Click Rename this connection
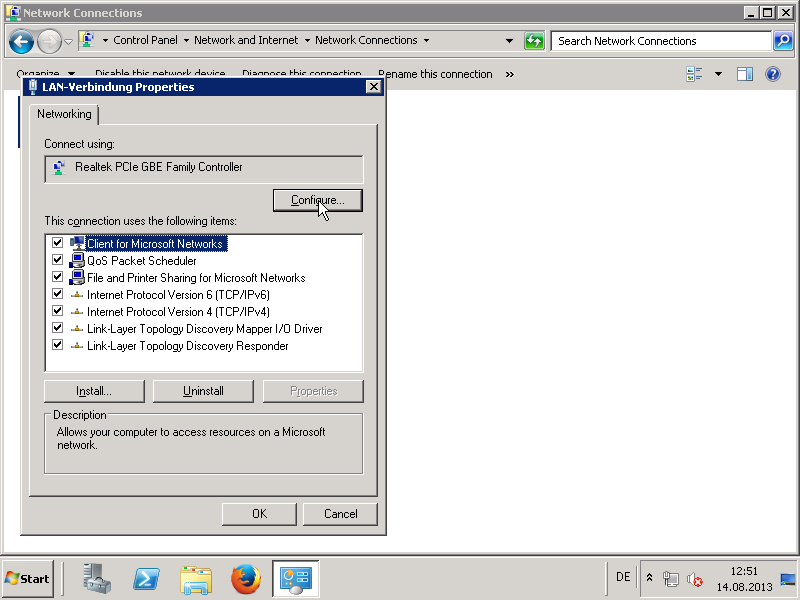Image resolution: width=800 pixels, height=600 pixels. point(438,74)
